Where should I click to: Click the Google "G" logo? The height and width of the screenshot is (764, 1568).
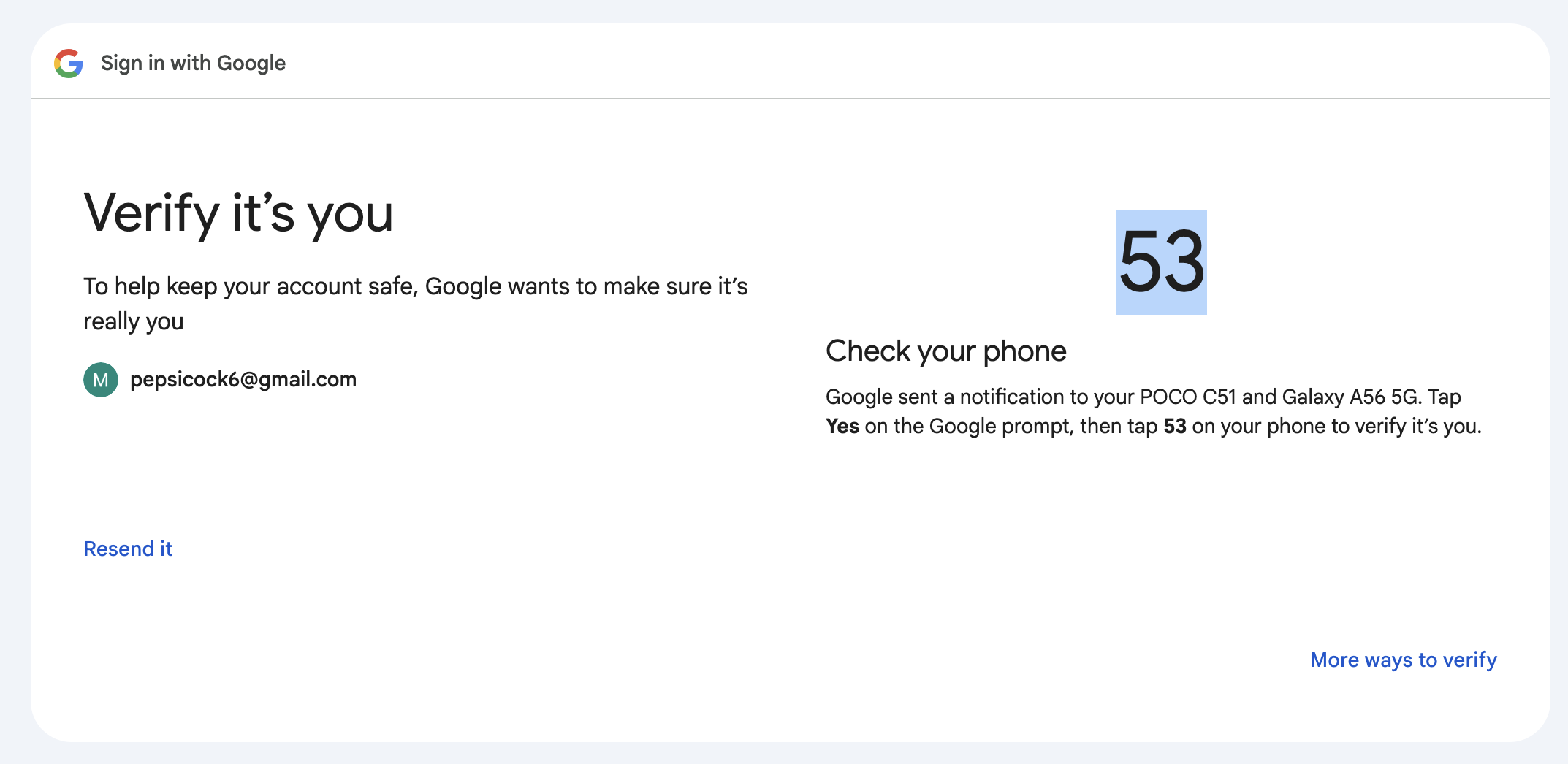coord(69,64)
